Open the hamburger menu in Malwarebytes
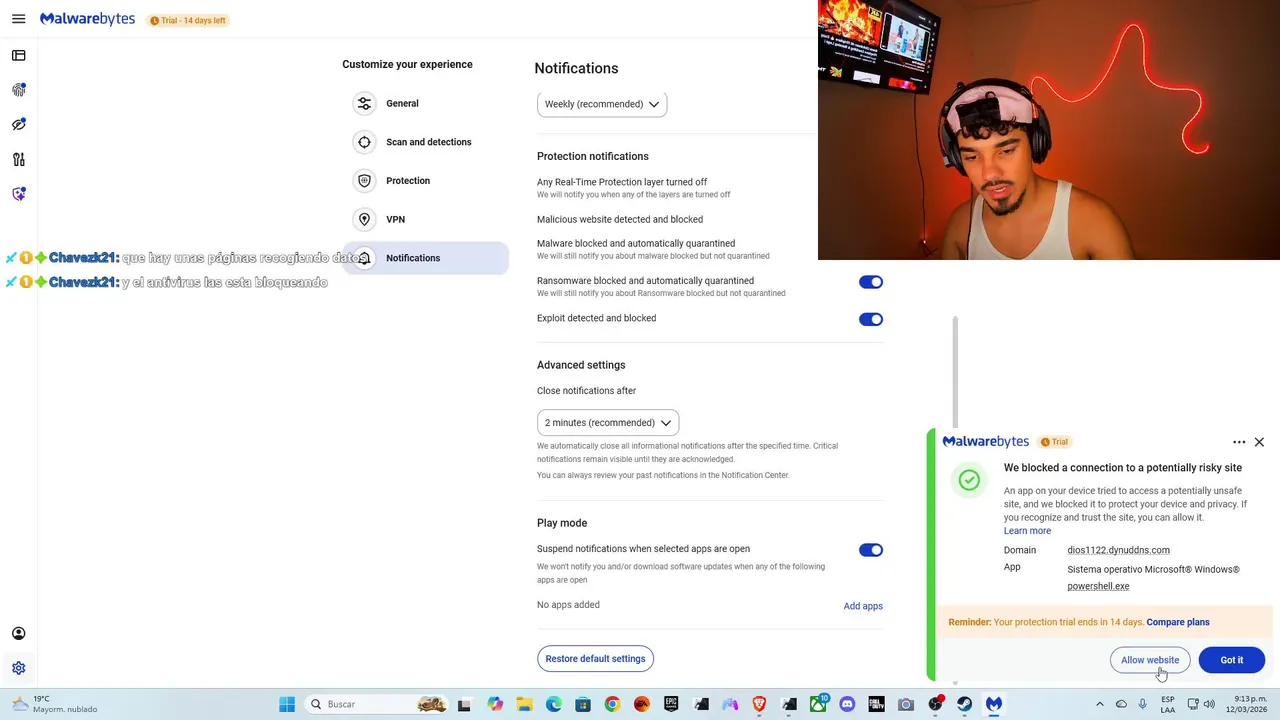 (x=18, y=19)
